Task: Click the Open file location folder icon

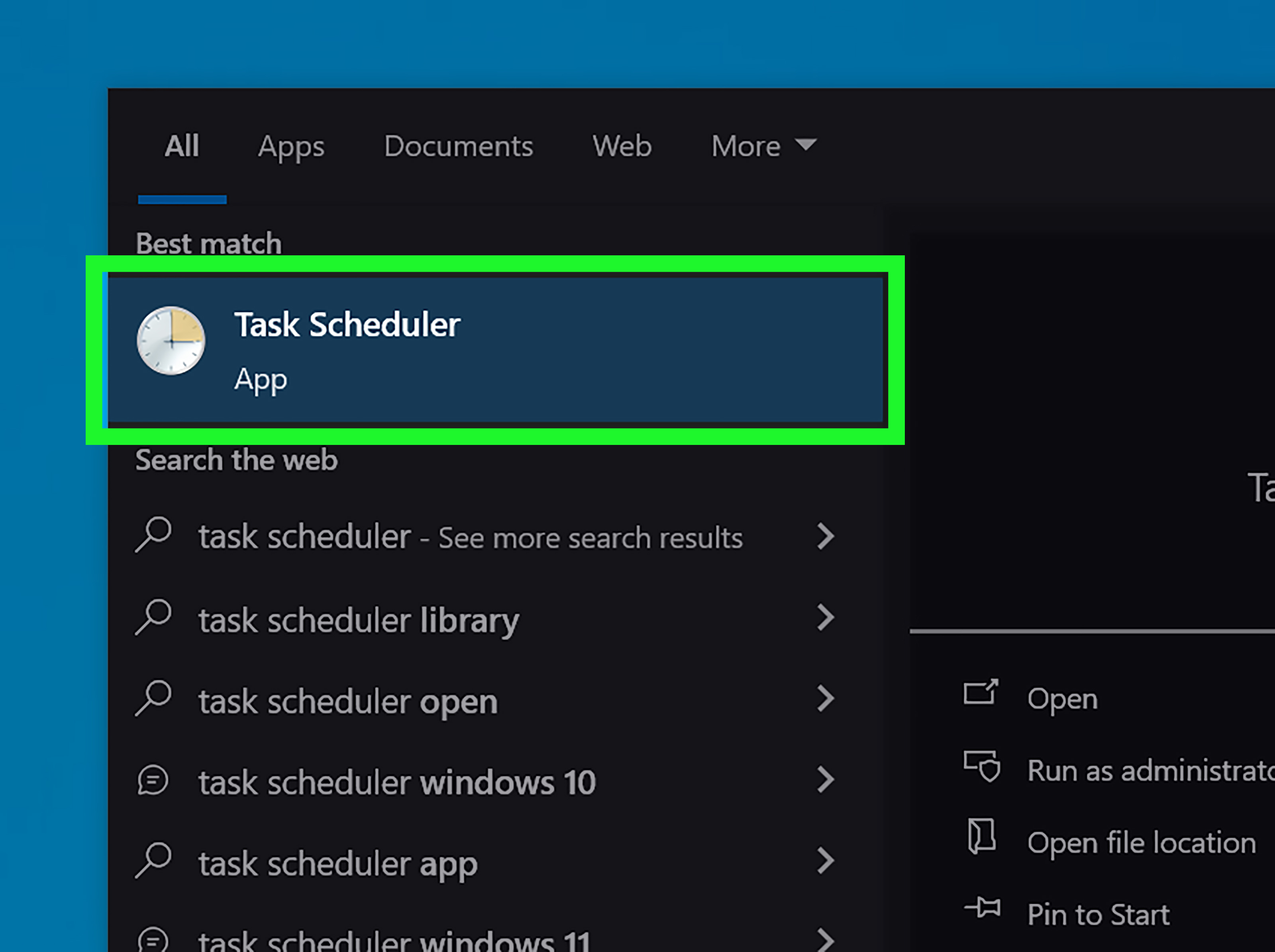Action: coord(981,836)
